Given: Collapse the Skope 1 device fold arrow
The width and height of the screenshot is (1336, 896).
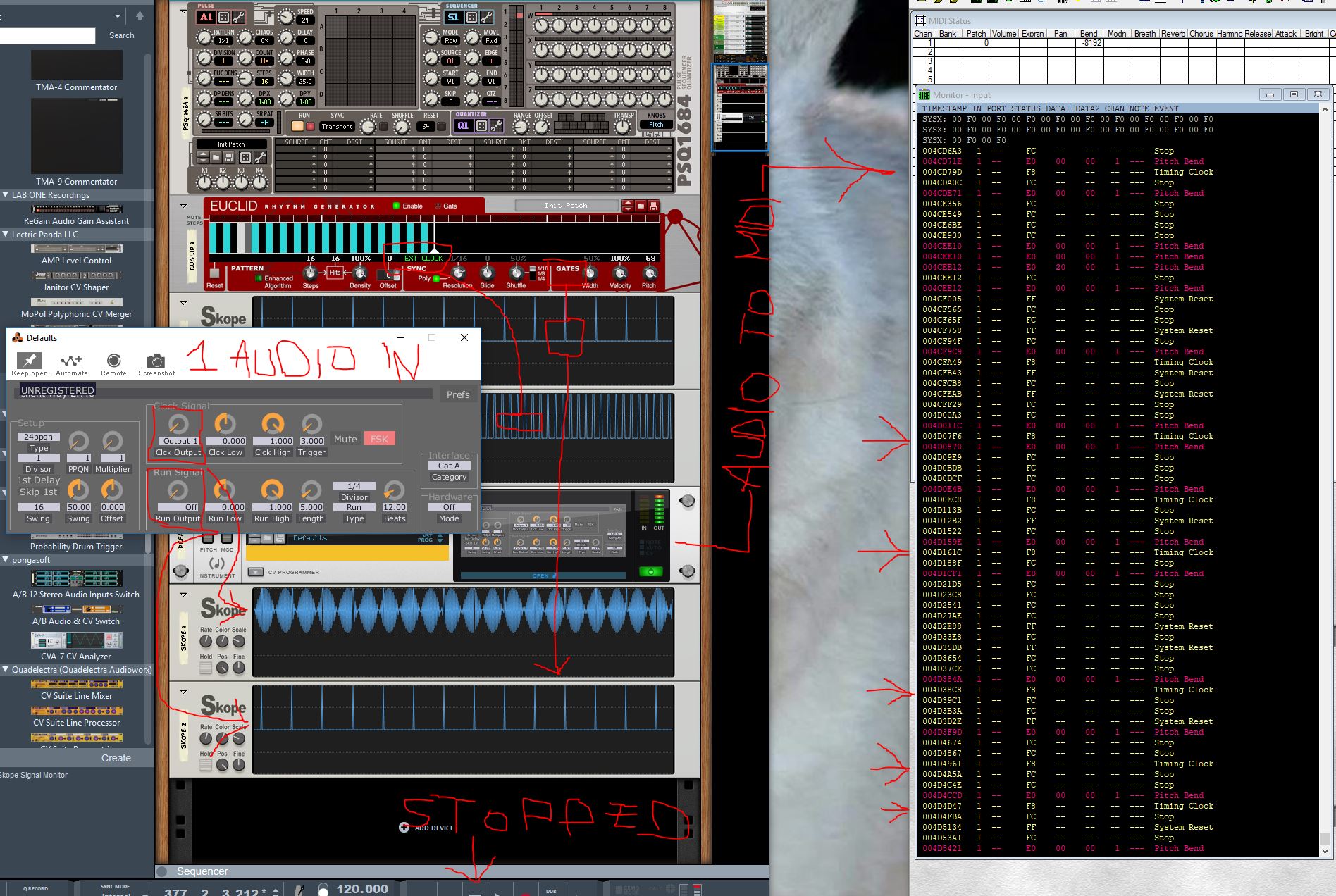Looking at the screenshot, I should point(183,595).
